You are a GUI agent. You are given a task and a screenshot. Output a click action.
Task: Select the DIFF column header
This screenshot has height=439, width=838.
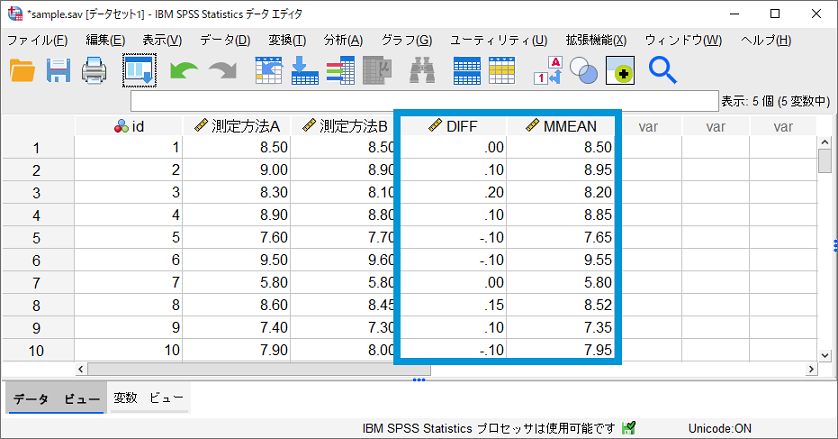pos(453,126)
